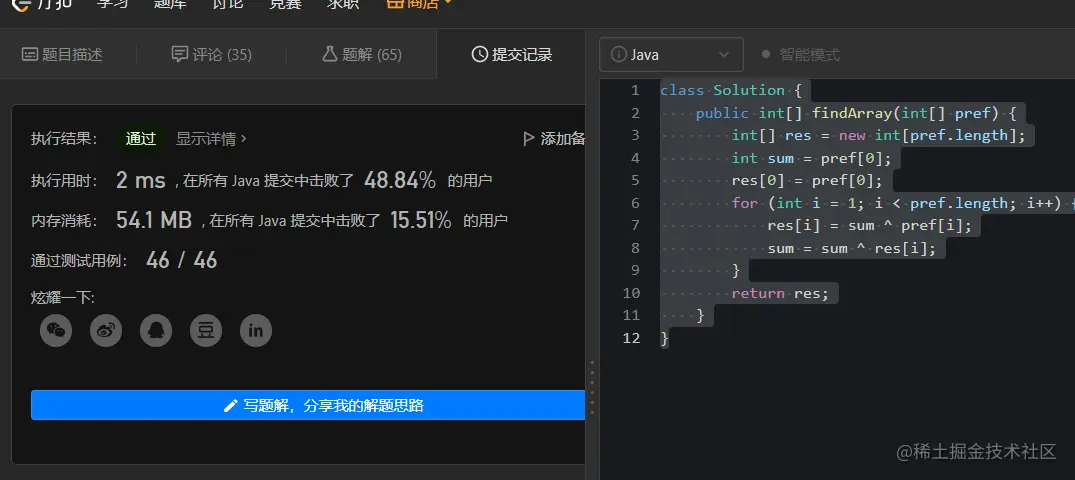This screenshot has width=1075, height=480.
Task: Click the 15.51% memory percentile
Action: pyautogui.click(x=421, y=220)
